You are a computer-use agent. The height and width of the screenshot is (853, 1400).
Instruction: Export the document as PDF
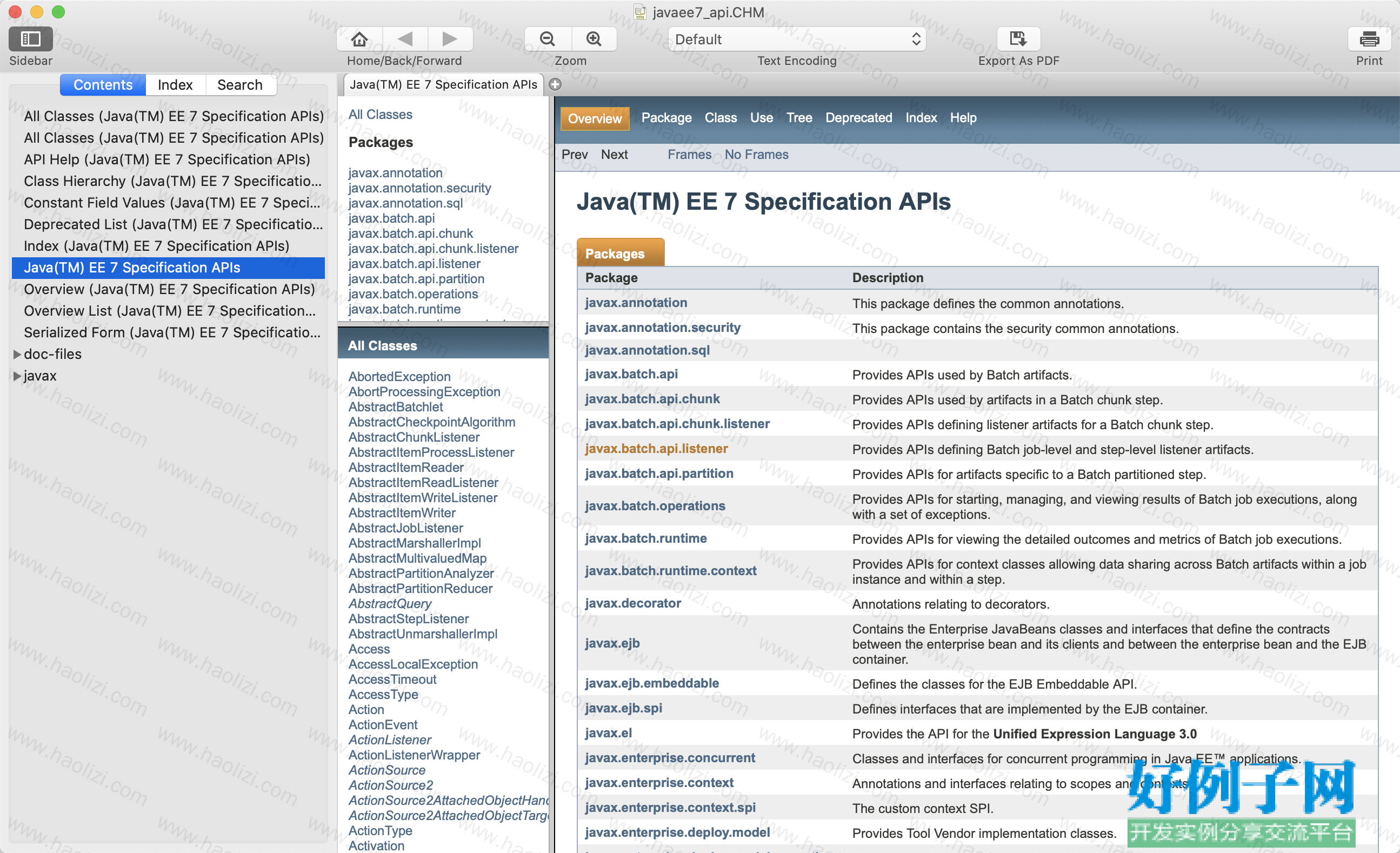tap(1018, 38)
